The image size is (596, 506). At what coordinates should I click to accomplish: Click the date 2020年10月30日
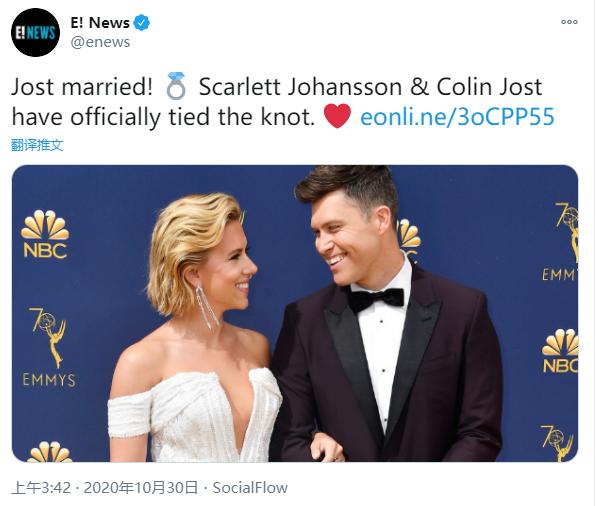pos(141,487)
